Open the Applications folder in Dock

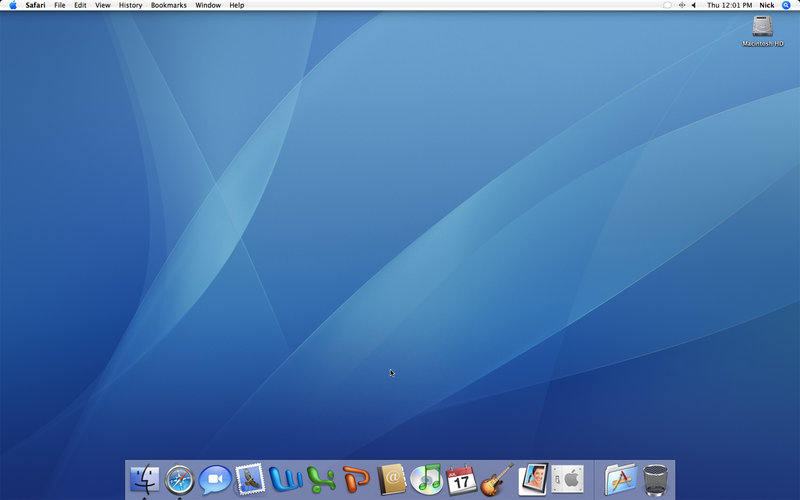click(x=621, y=480)
